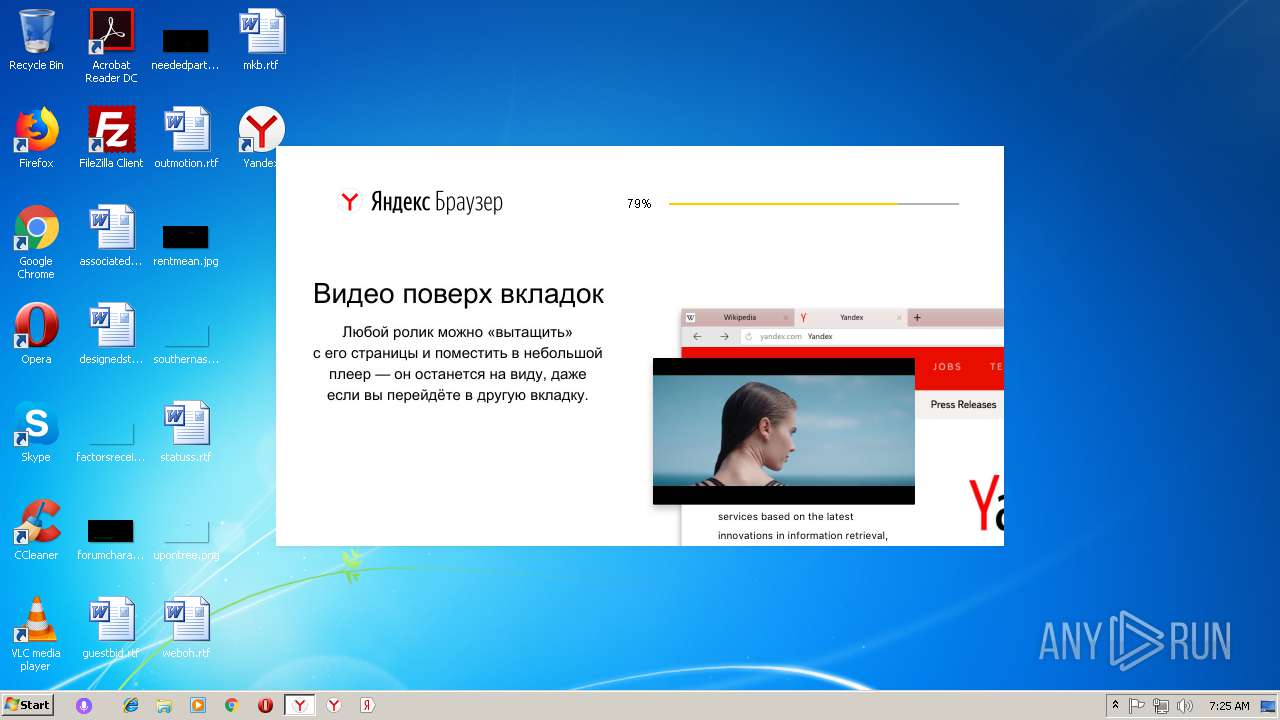Select the associated document icon

click(111, 236)
